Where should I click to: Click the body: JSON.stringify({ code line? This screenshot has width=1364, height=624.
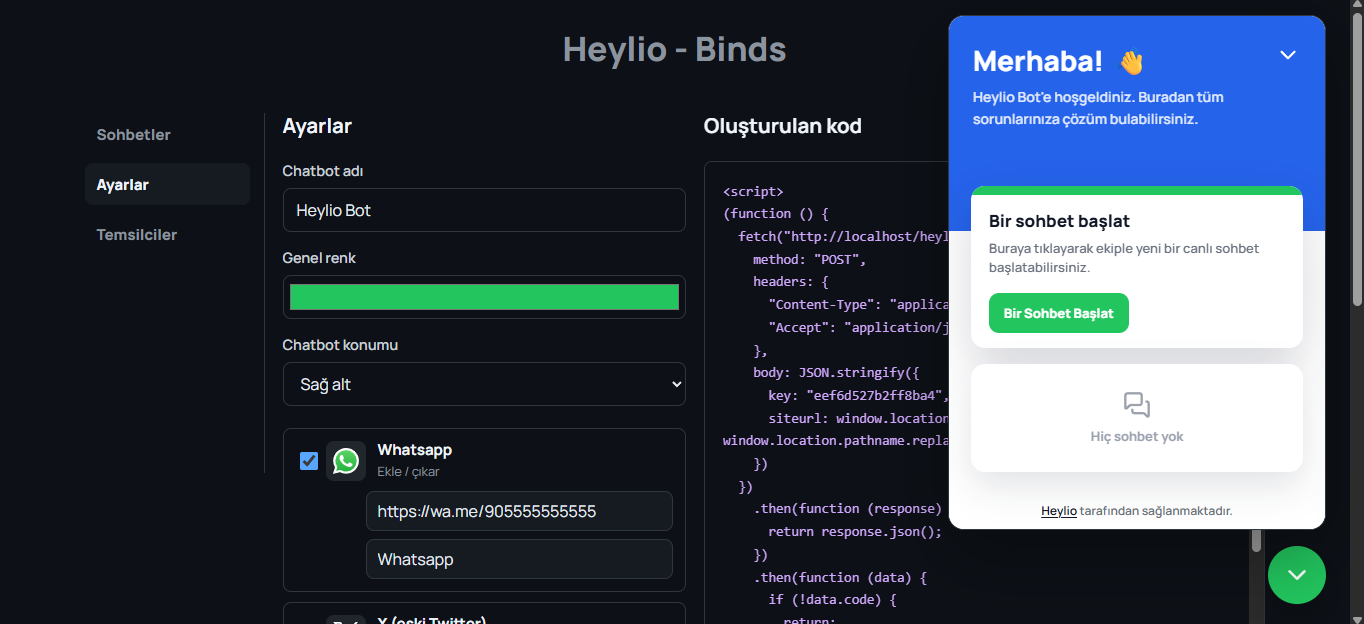pyautogui.click(x=836, y=373)
